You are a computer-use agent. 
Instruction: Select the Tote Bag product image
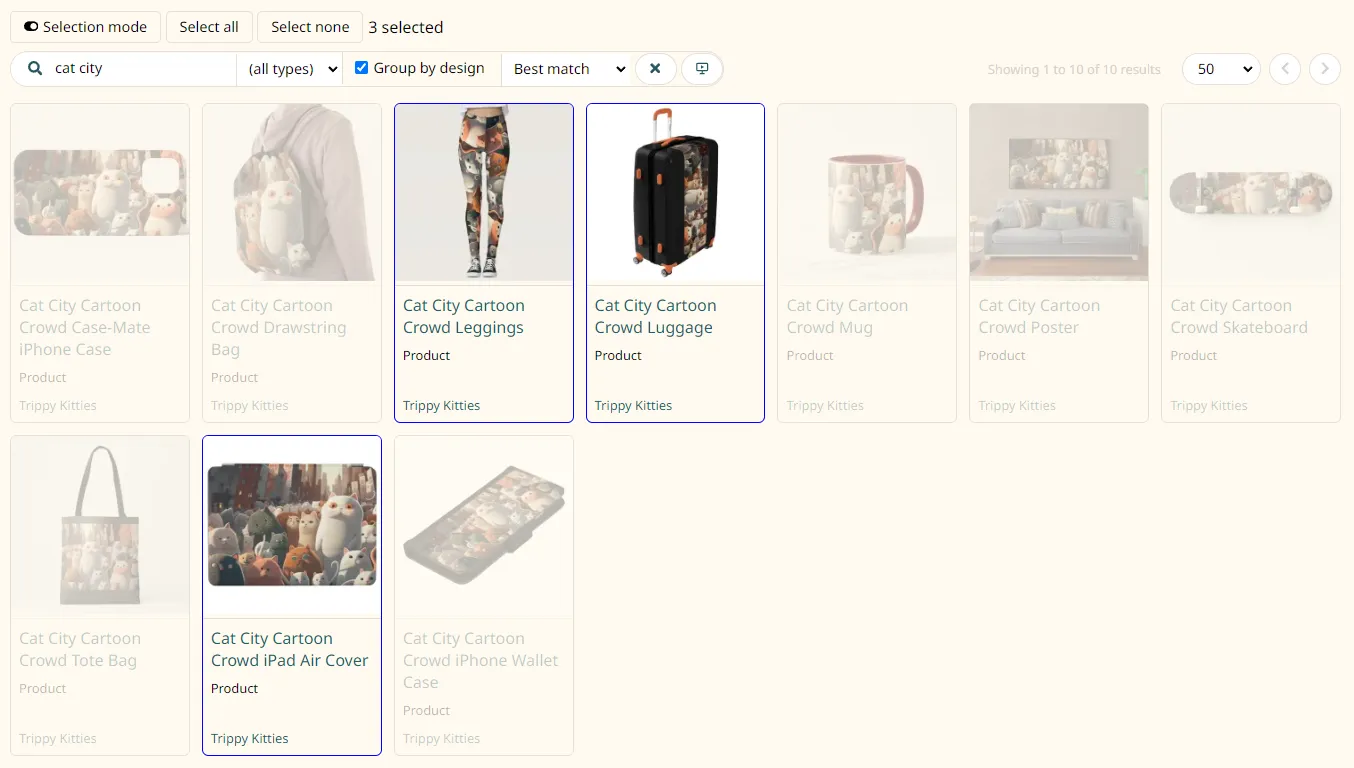[100, 525]
